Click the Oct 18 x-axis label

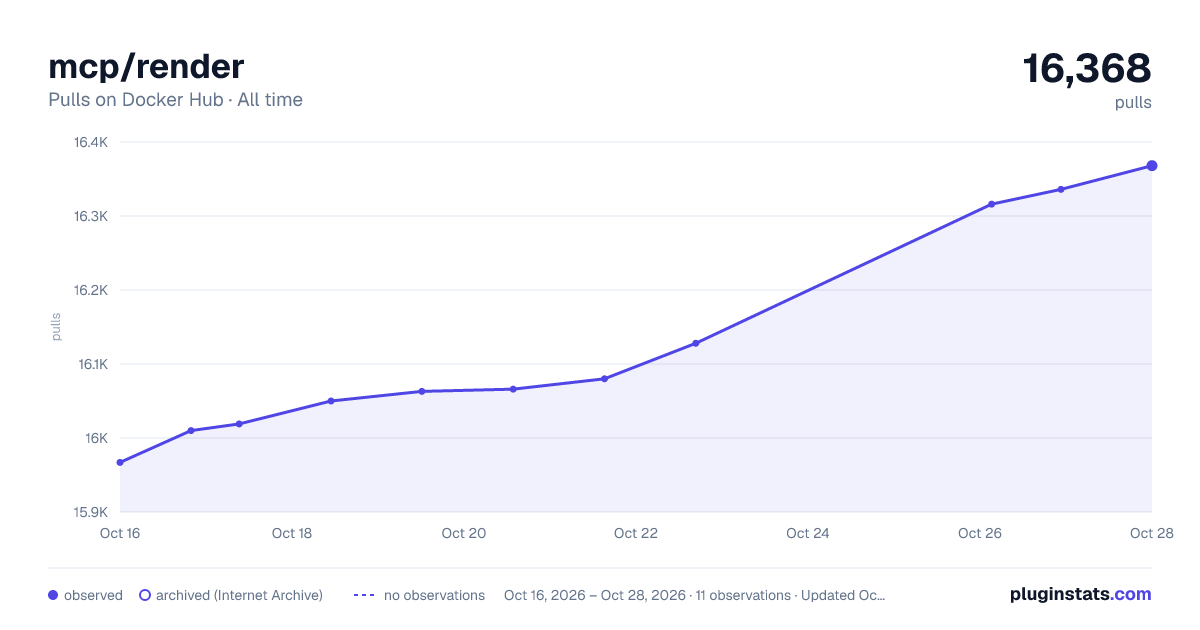[292, 533]
